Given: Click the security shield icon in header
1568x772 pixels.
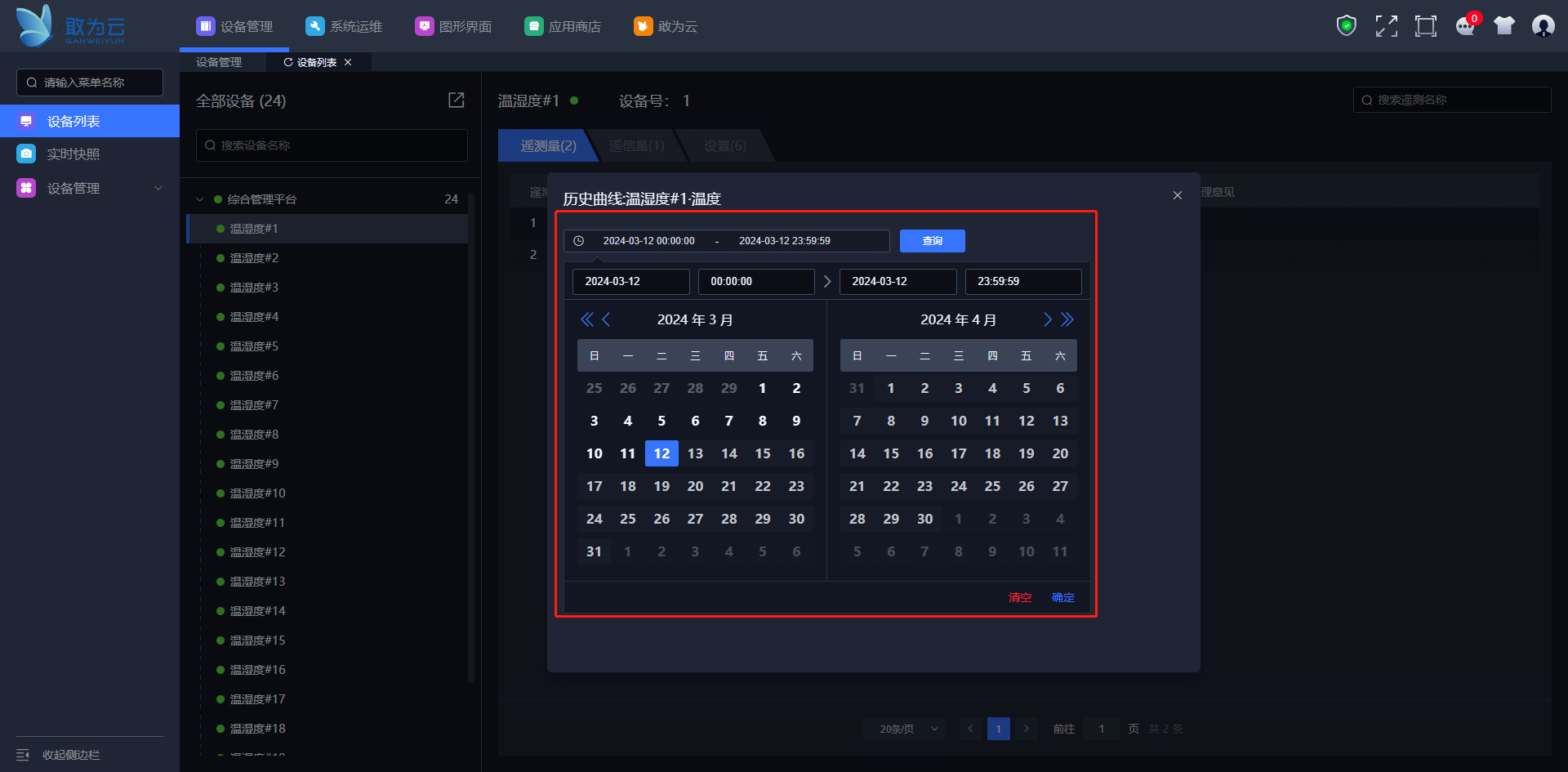Looking at the screenshot, I should (1346, 26).
